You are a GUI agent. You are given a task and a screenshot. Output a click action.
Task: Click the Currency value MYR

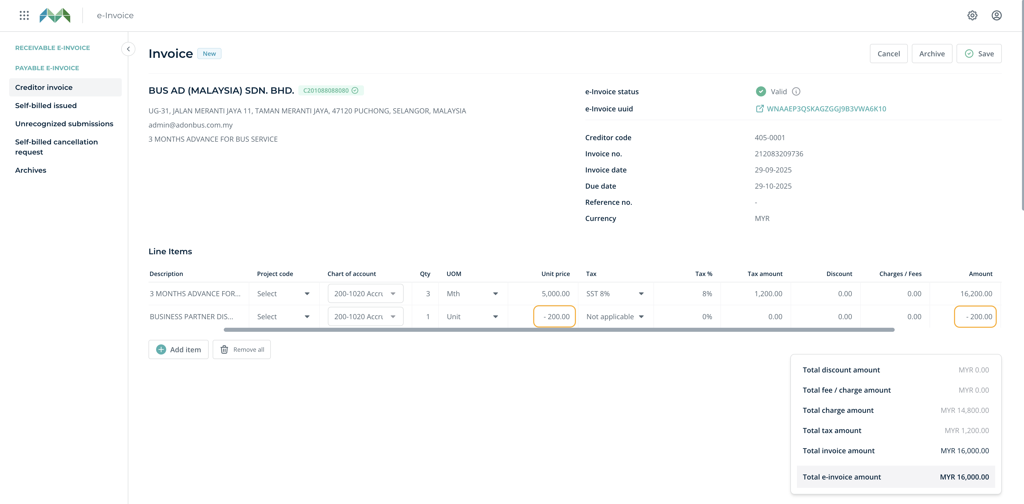pos(762,219)
